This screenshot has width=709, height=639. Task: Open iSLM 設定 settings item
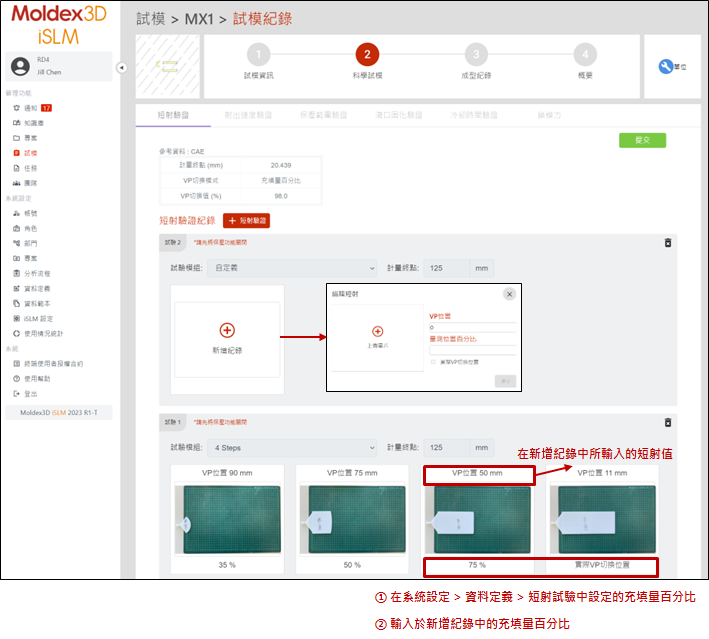point(33,319)
